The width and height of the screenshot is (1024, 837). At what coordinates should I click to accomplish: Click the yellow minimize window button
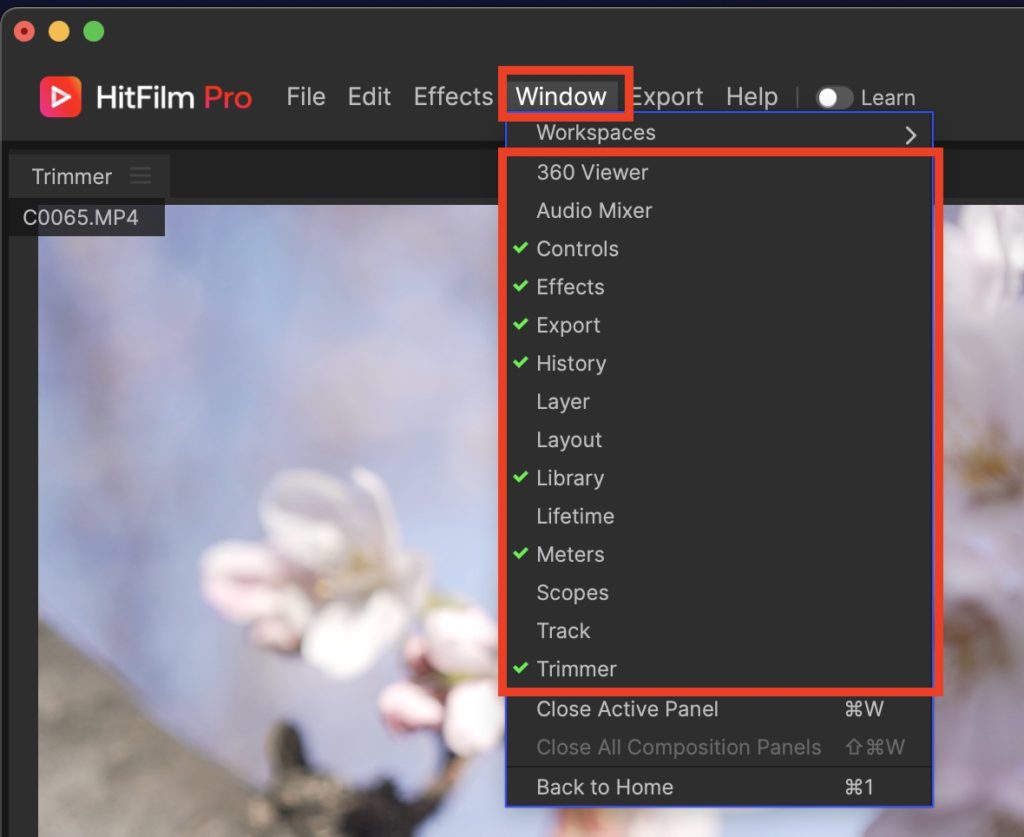click(59, 31)
